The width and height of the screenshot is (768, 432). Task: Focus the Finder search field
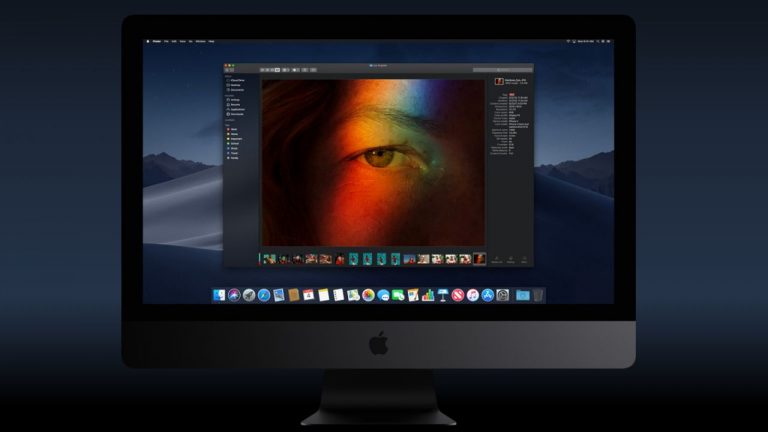pyautogui.click(x=502, y=70)
